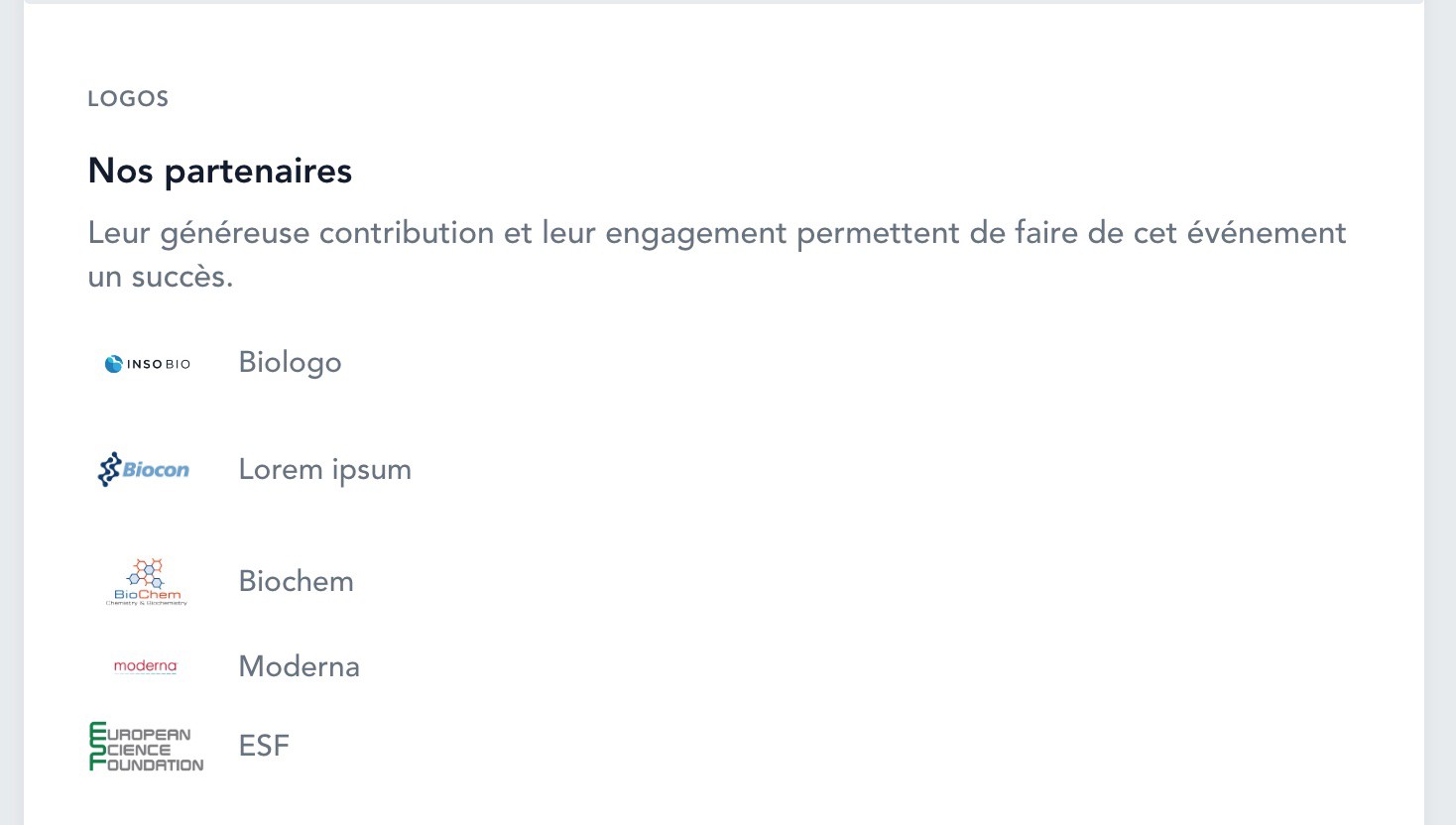Click the Biocon partner logo
The image size is (1456, 825).
point(145,470)
